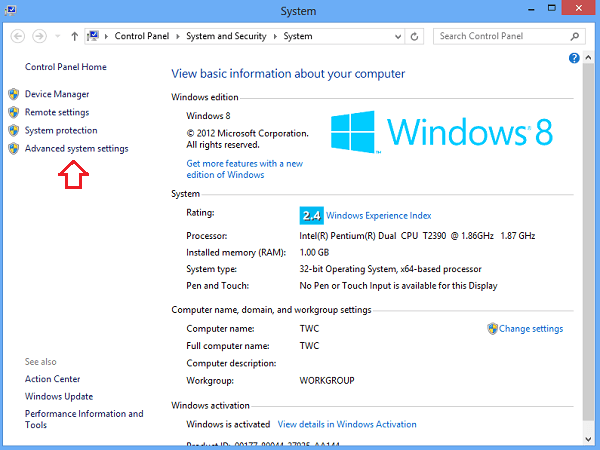Click the WORKGROUP value
This screenshot has width=600, height=450.
pos(327,381)
